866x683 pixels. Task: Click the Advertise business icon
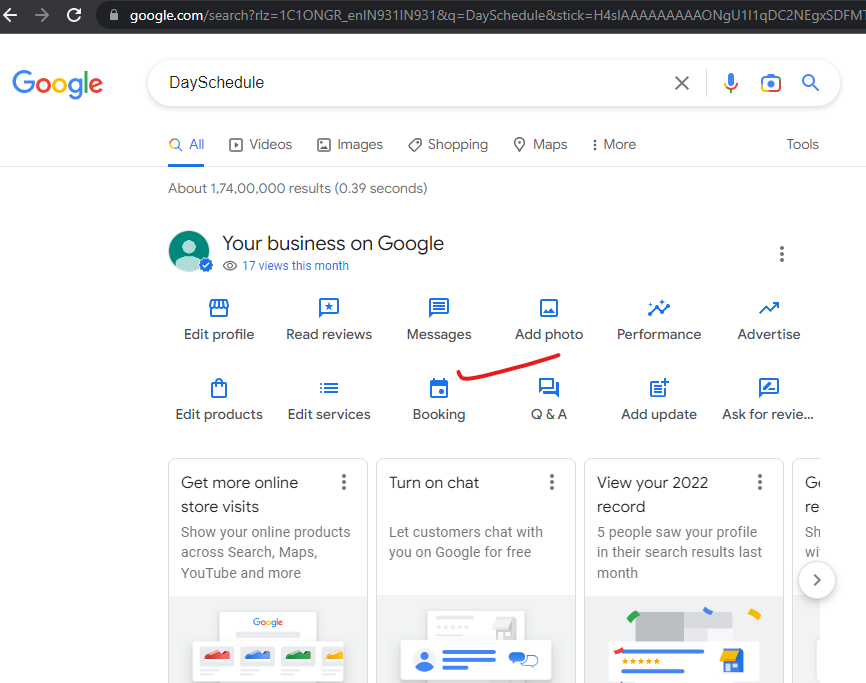tap(768, 309)
